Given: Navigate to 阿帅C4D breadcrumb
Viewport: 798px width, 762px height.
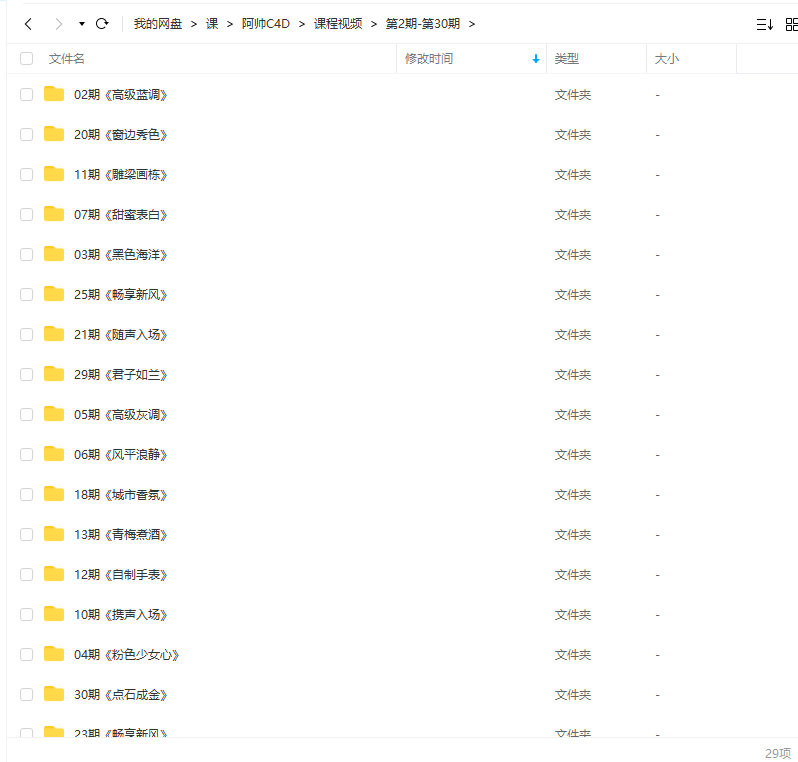Looking at the screenshot, I should (x=265, y=24).
